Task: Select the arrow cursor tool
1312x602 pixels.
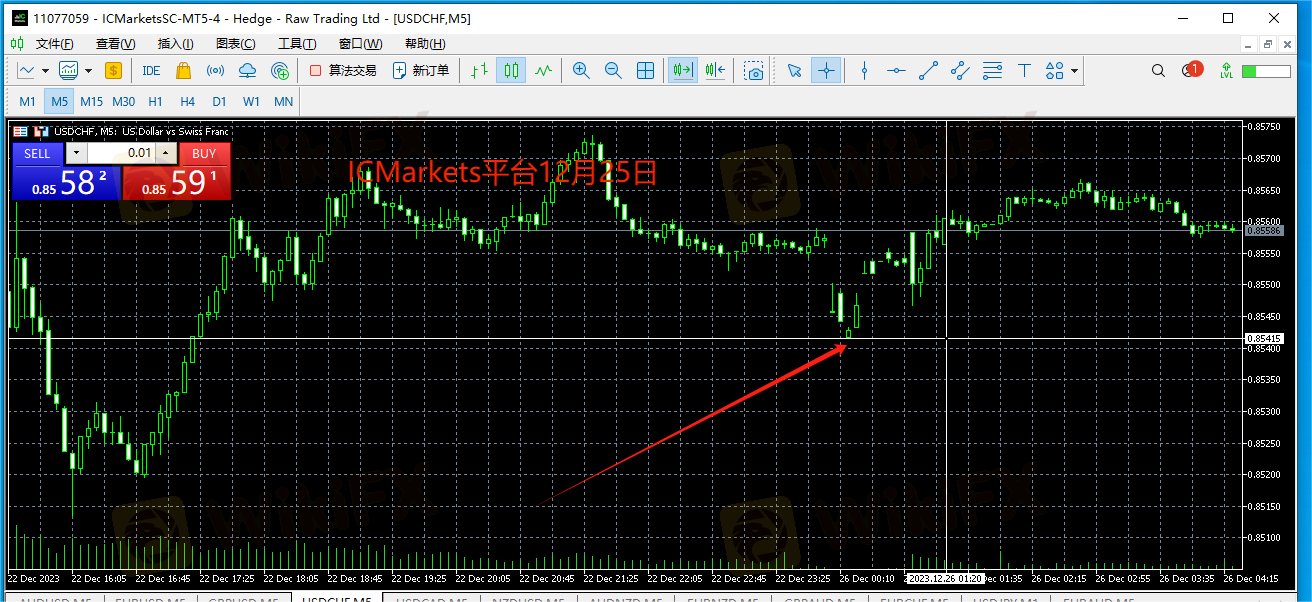Action: click(x=794, y=70)
